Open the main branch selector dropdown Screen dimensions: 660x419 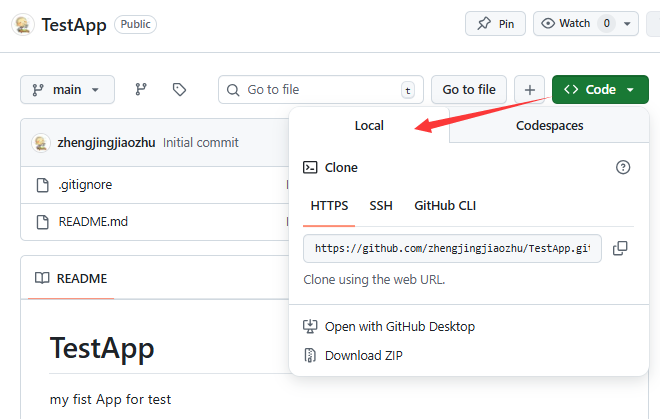[x=67, y=90]
